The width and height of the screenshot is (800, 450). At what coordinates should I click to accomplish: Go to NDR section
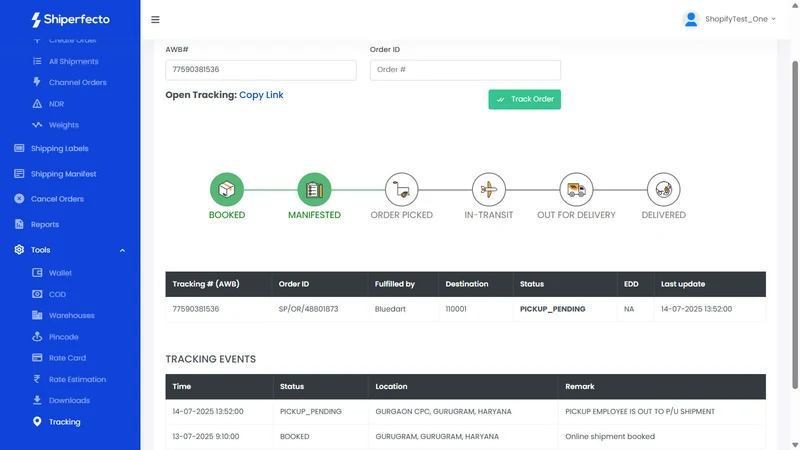tap(56, 104)
